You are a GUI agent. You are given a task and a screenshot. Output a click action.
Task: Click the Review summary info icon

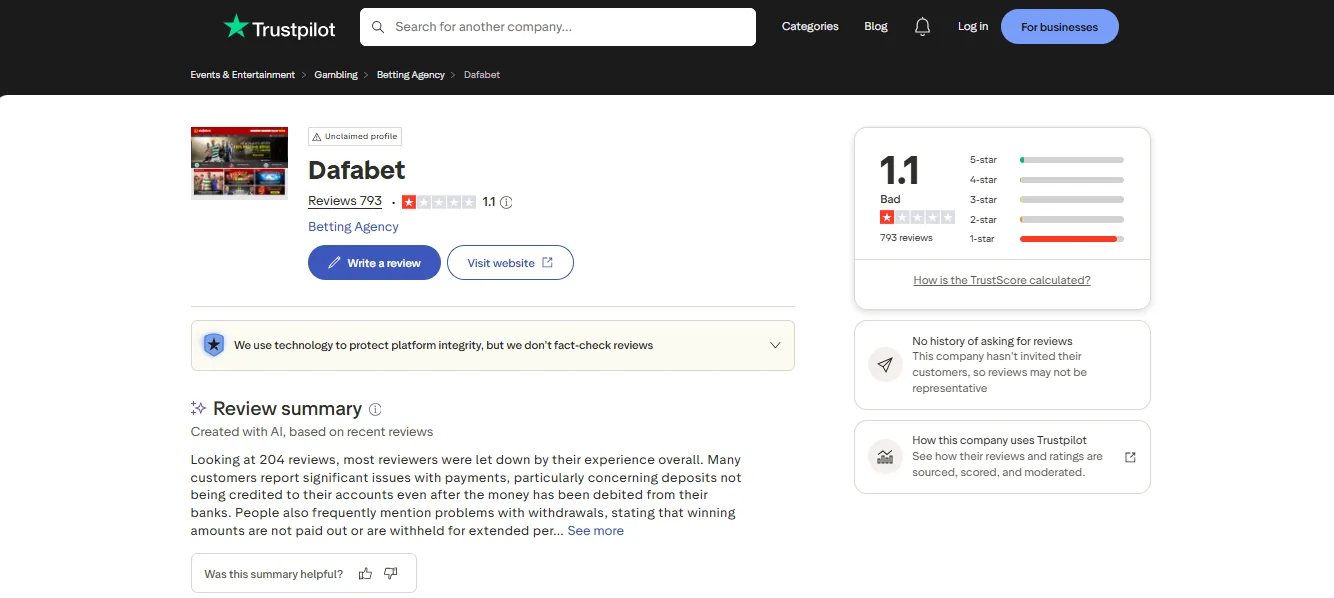pyautogui.click(x=375, y=409)
